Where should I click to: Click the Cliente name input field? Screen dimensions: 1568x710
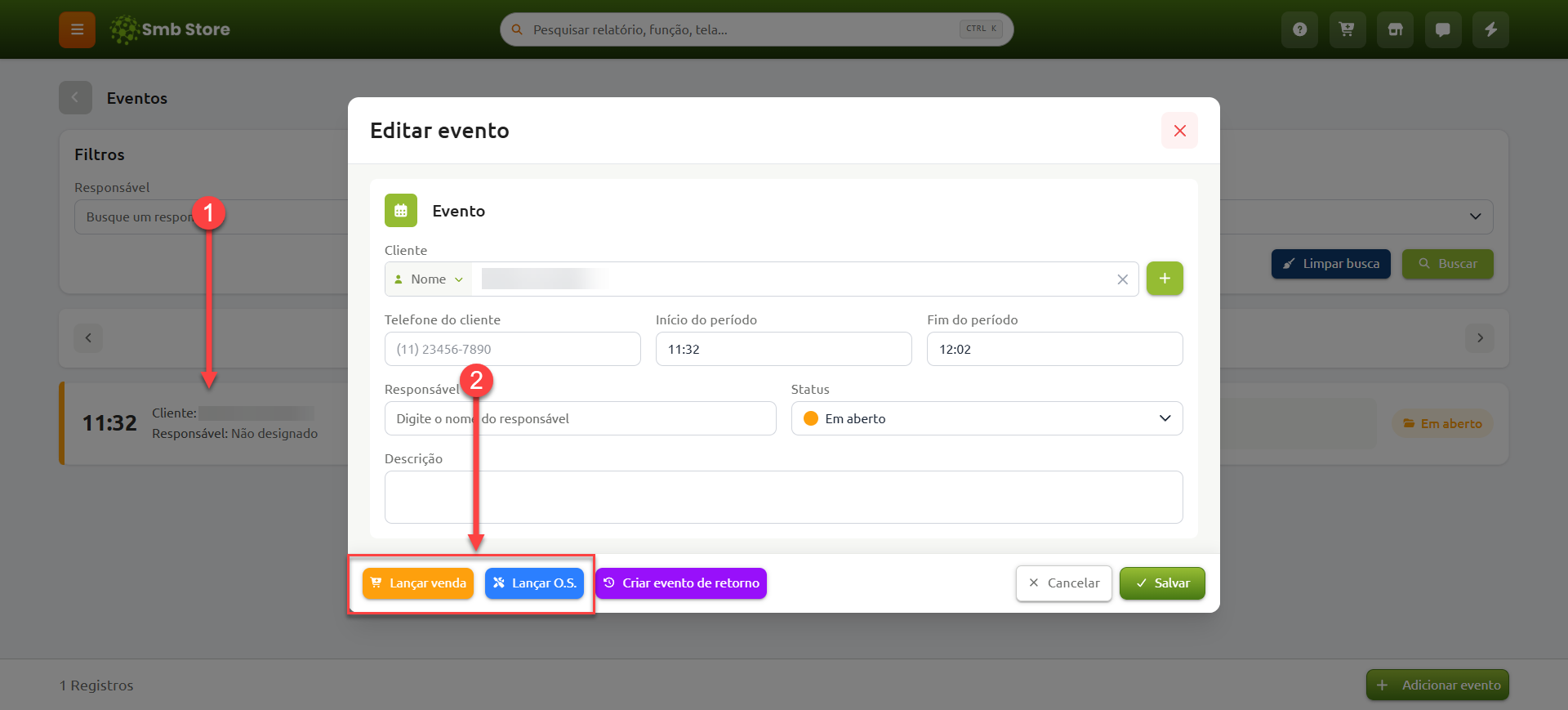point(792,279)
